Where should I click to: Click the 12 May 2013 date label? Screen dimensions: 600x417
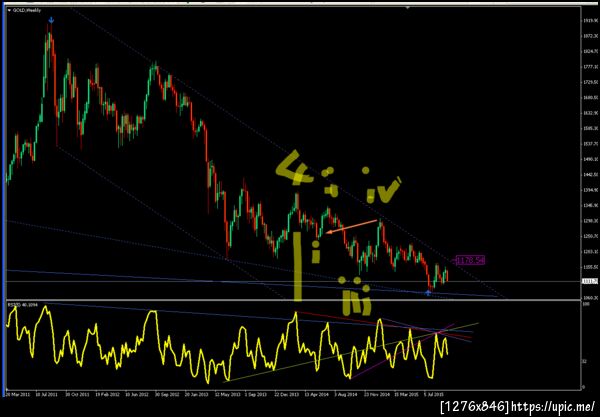point(226,394)
